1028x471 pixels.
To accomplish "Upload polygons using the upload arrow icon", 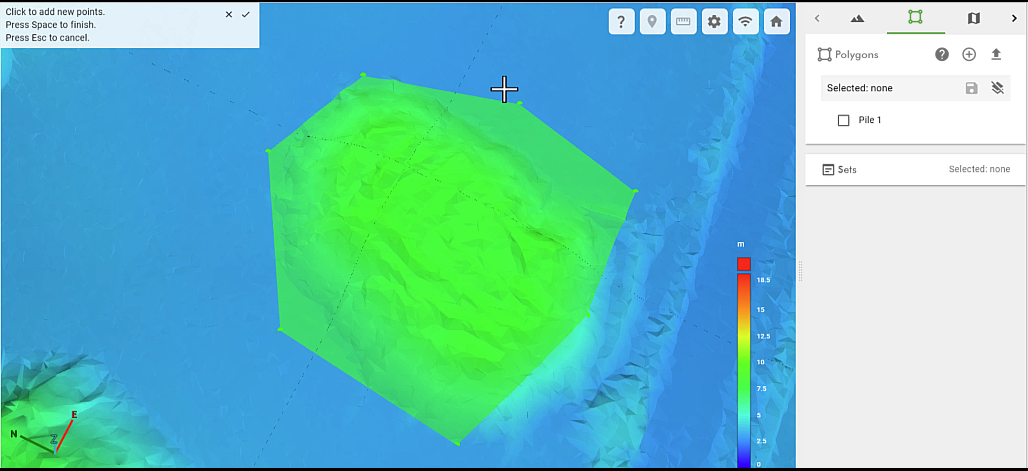I will pyautogui.click(x=996, y=55).
